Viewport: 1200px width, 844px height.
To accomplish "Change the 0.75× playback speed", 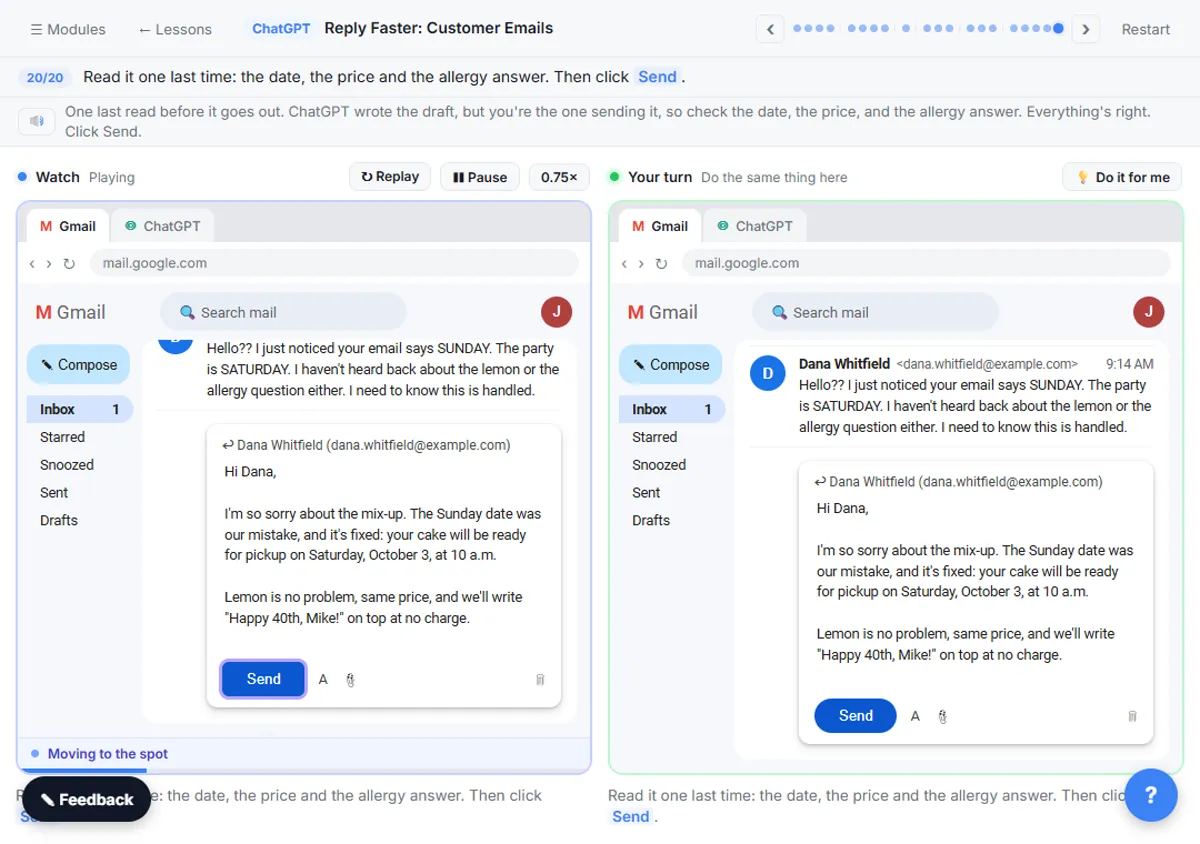I will click(x=559, y=177).
